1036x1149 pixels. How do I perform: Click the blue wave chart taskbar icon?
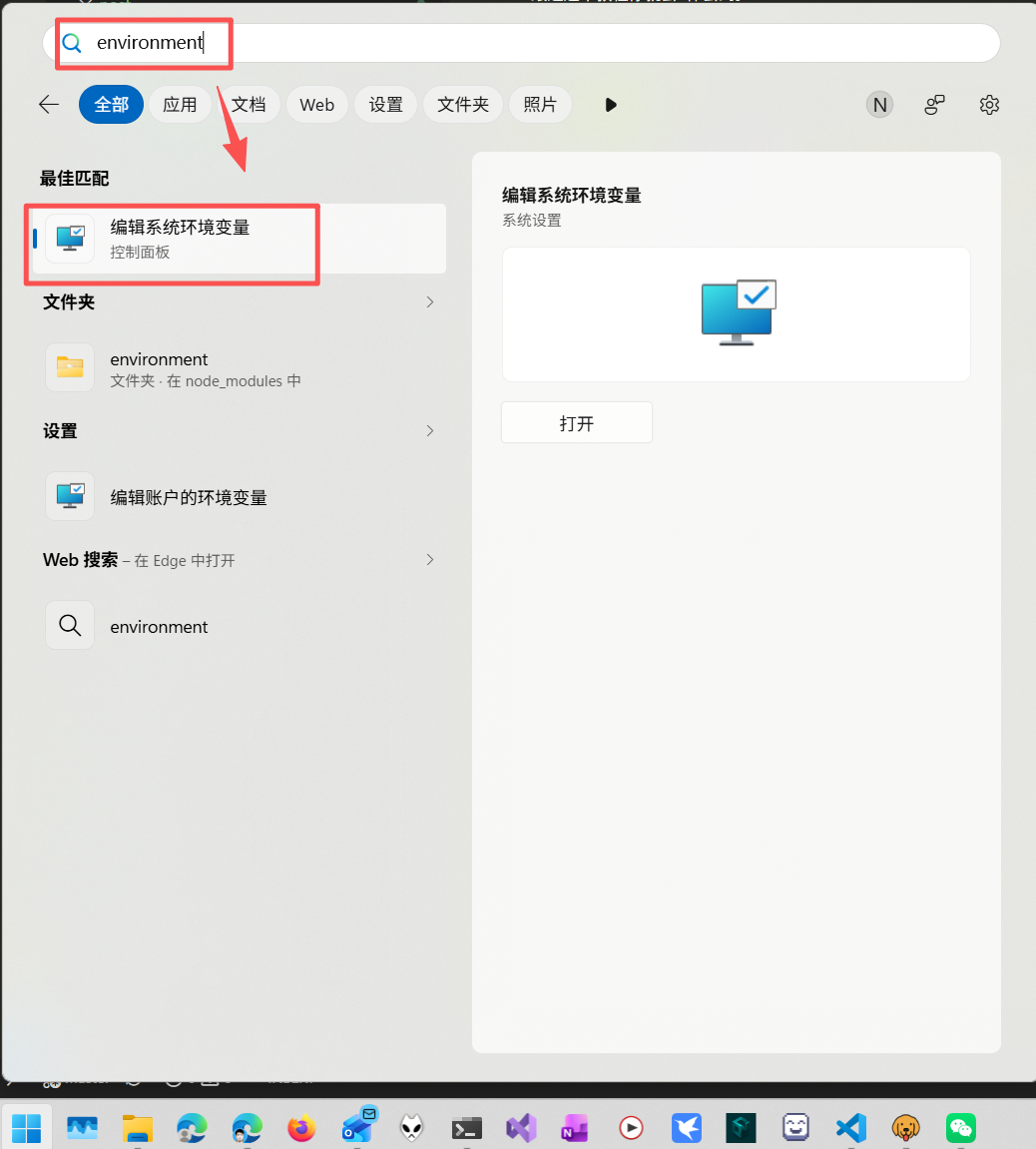82,1128
